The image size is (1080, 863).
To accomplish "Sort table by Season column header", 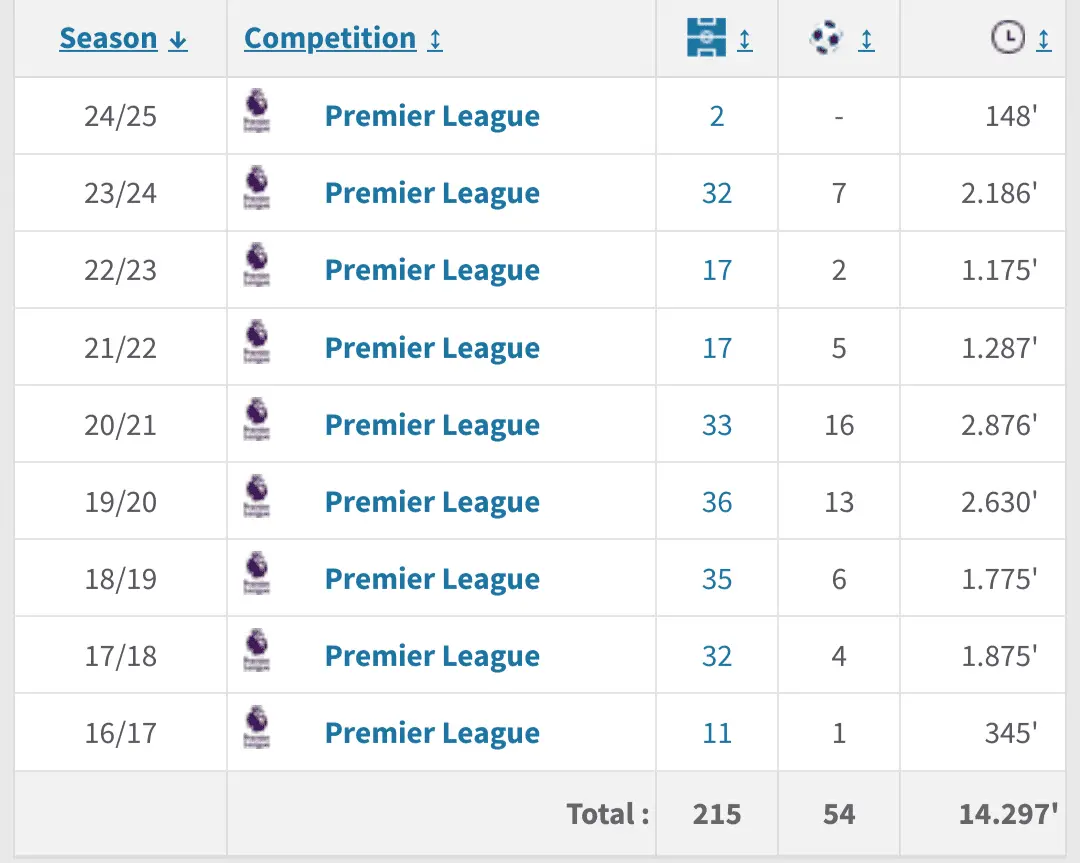I will [x=108, y=39].
